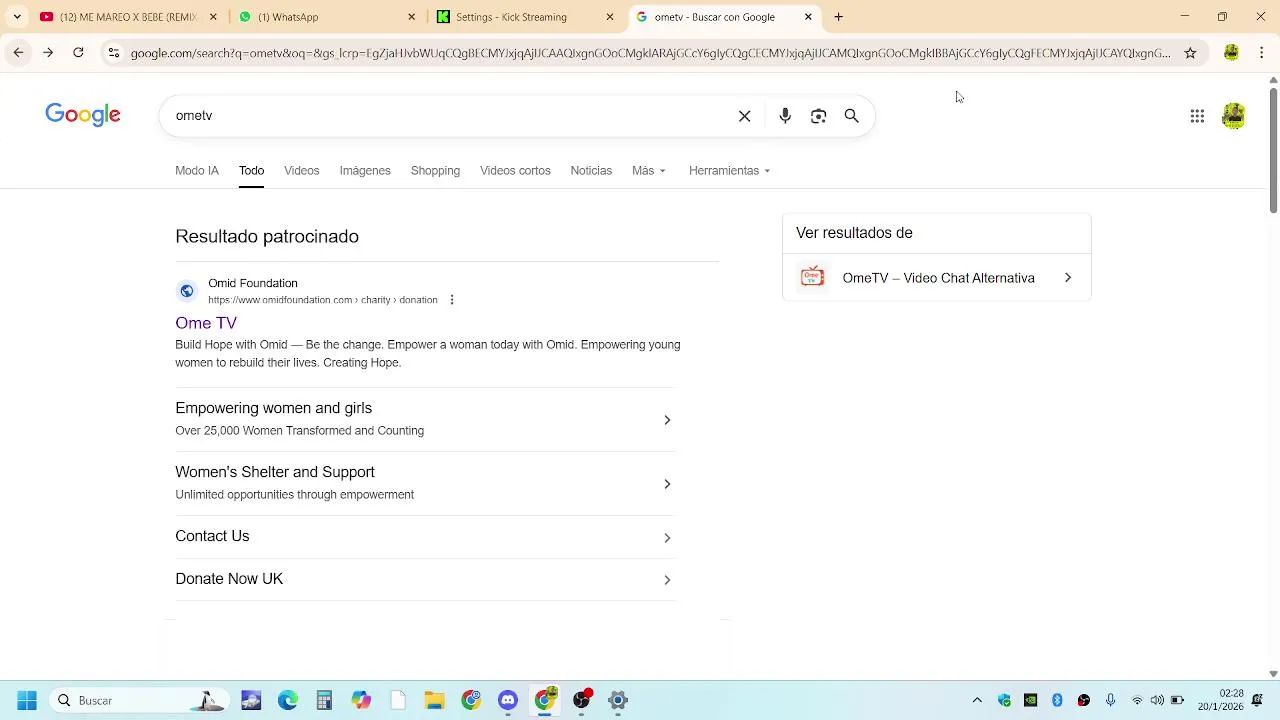Open Copilot from taskbar

pyautogui.click(x=361, y=700)
